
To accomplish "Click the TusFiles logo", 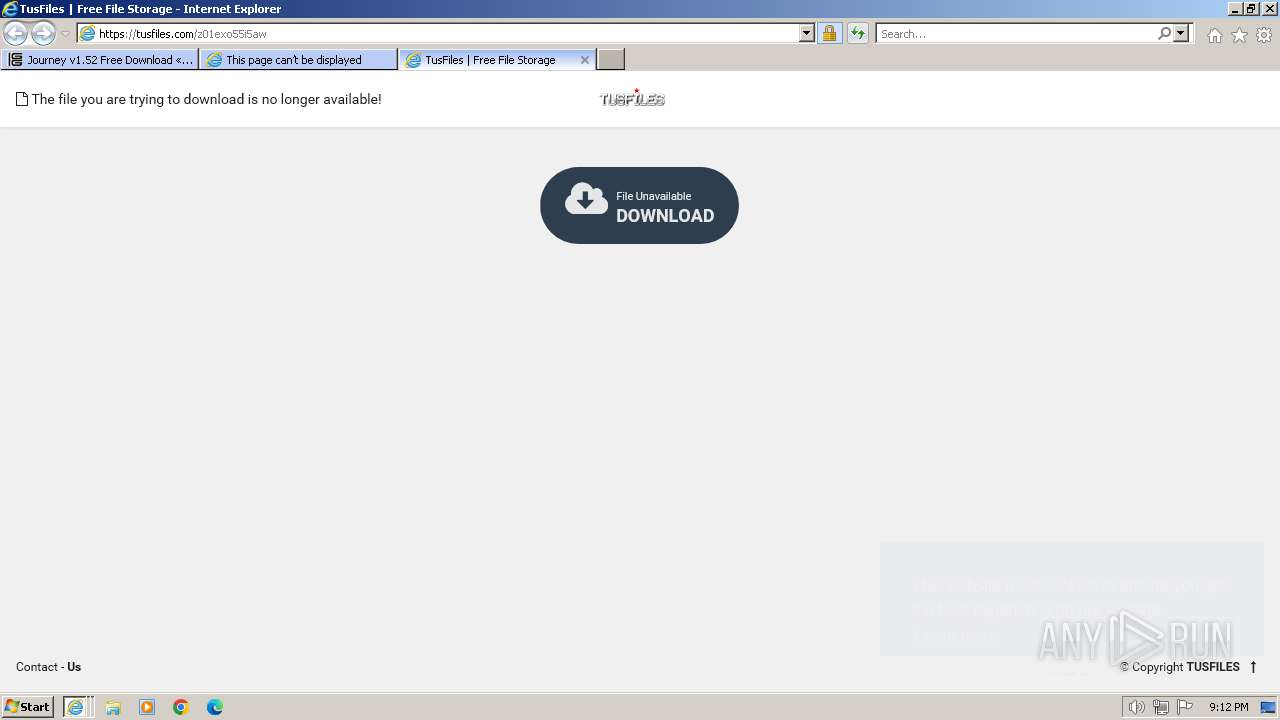I will pyautogui.click(x=632, y=98).
